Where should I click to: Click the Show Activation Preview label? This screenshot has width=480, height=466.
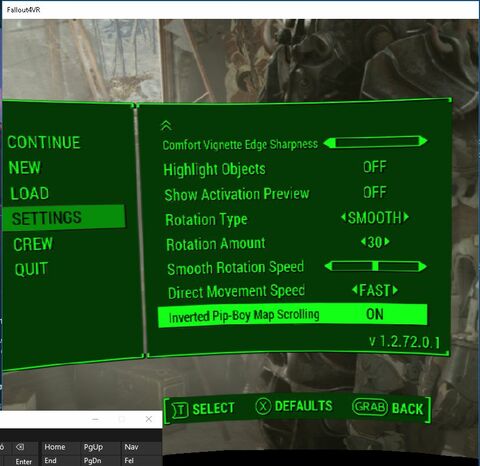pos(237,194)
